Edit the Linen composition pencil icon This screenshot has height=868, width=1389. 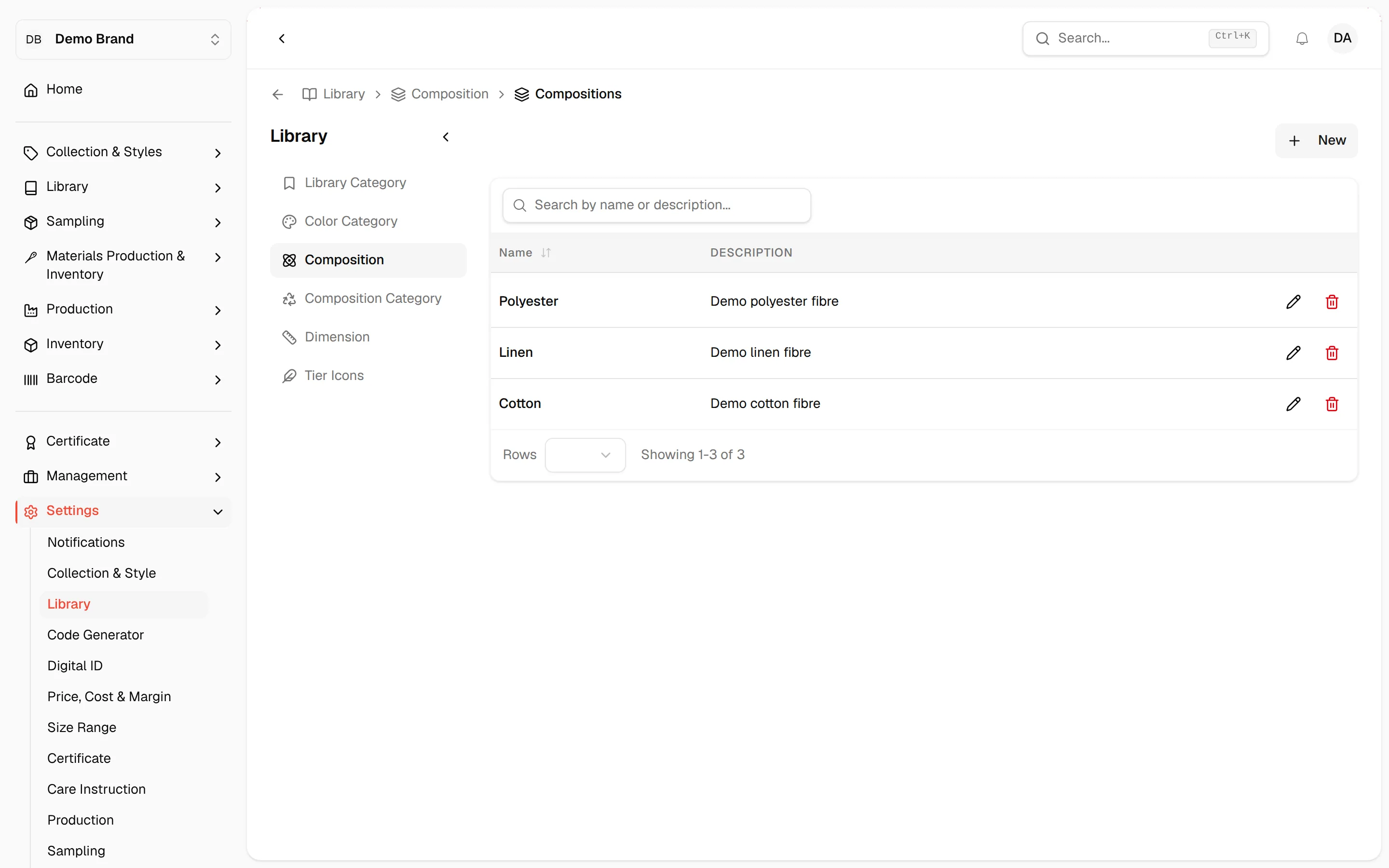(x=1293, y=353)
